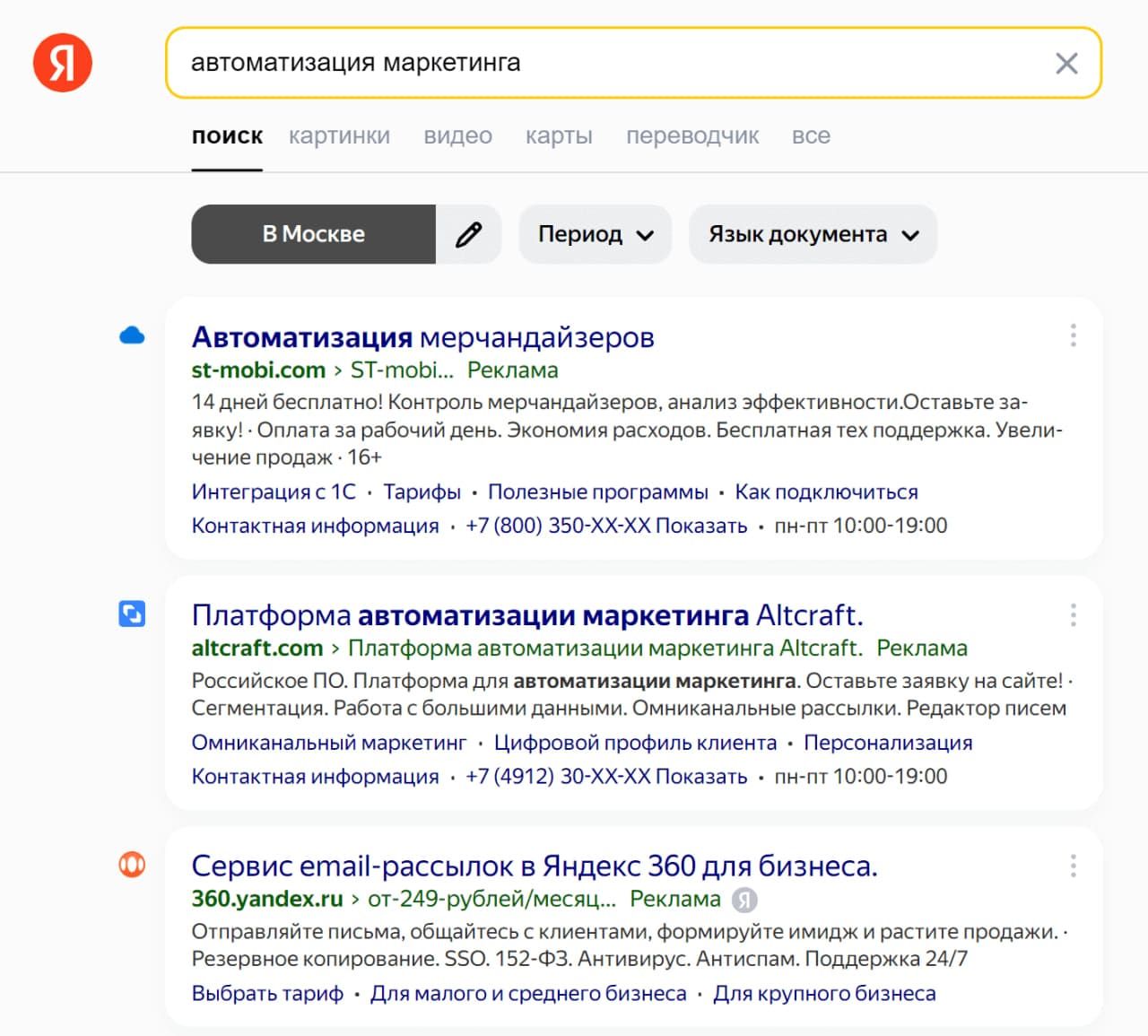This screenshot has height=1036, width=1148.
Task: Select the поиск tab
Action: [x=227, y=136]
